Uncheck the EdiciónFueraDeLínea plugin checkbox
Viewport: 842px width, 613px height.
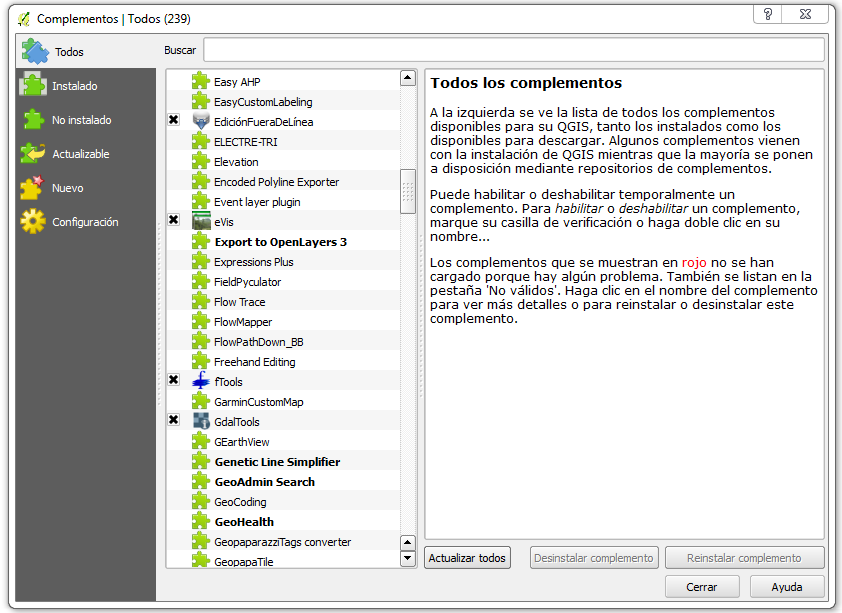click(x=173, y=120)
